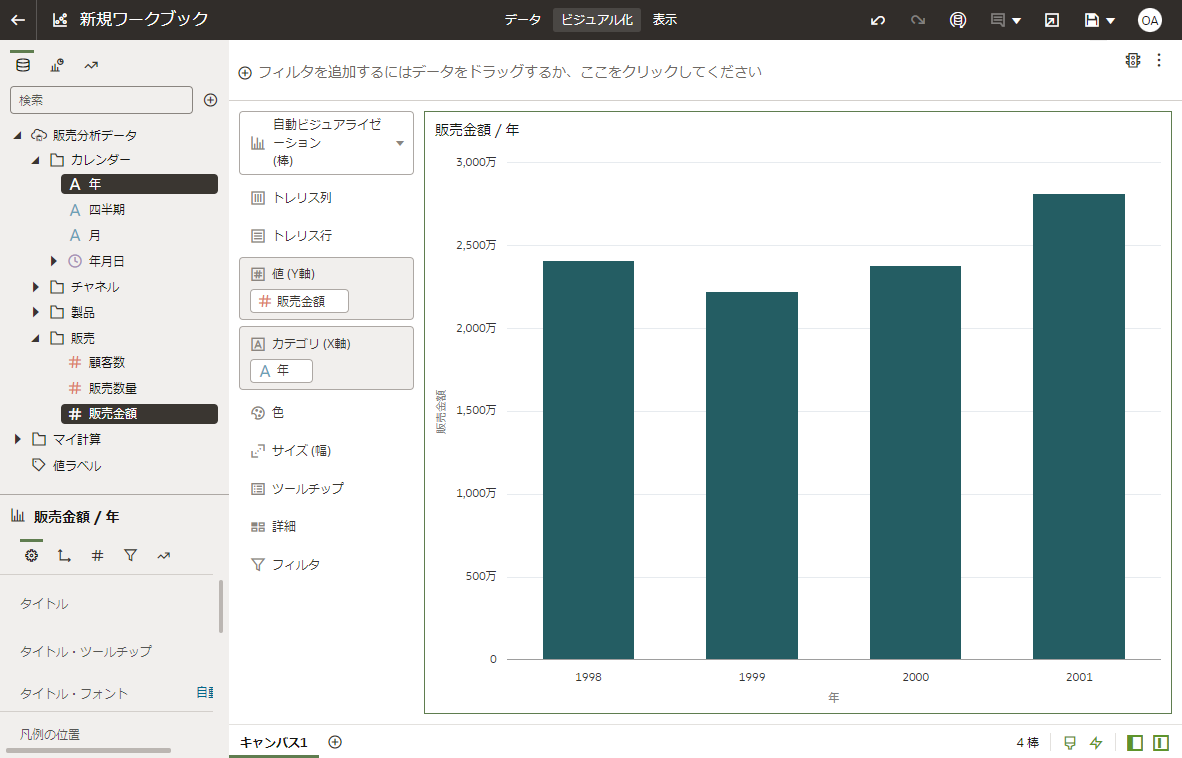Image resolution: width=1182 pixels, height=758 pixels.
Task: Go back using the arrow icon
Action: click(18, 20)
